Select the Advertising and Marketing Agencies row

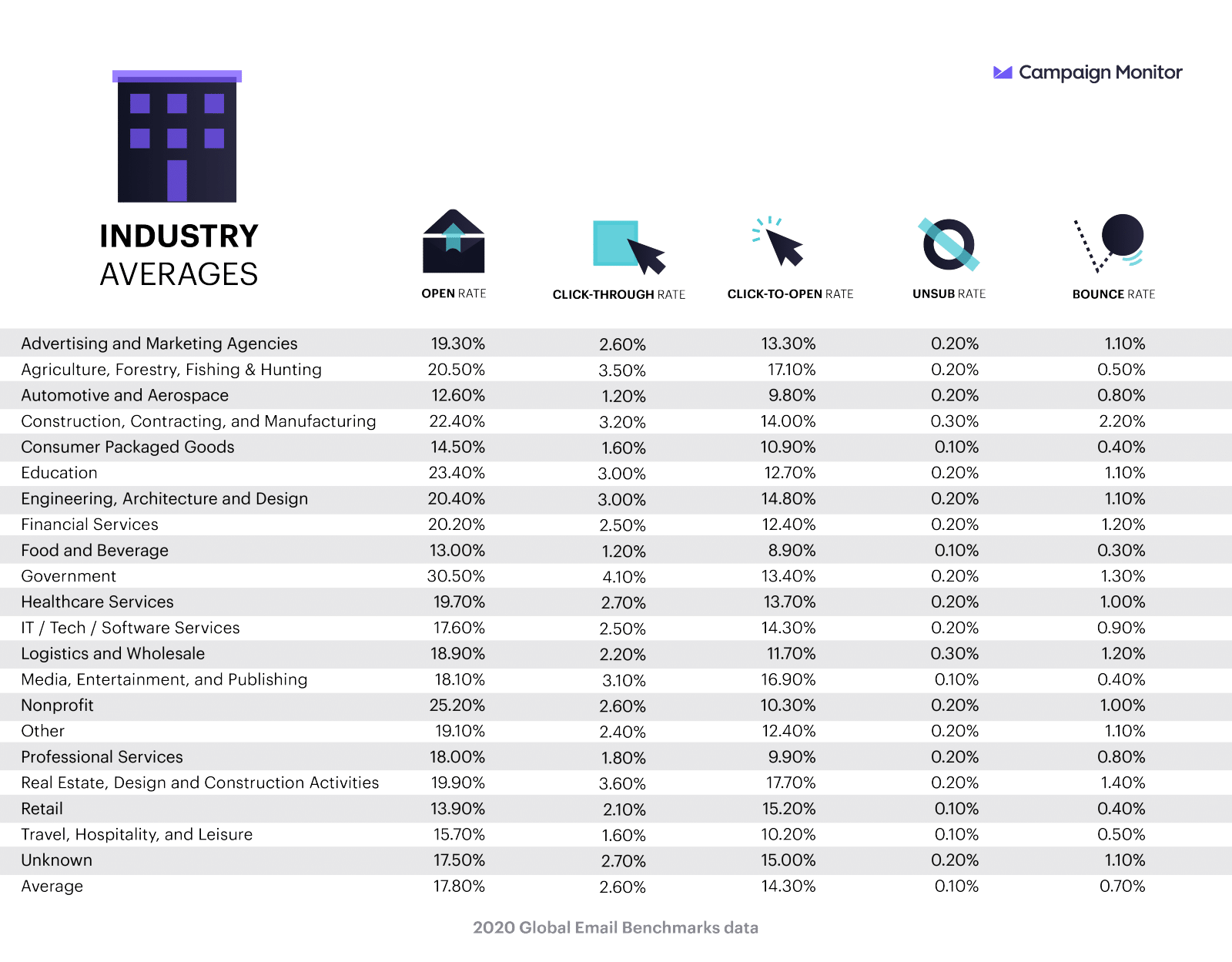click(616, 344)
